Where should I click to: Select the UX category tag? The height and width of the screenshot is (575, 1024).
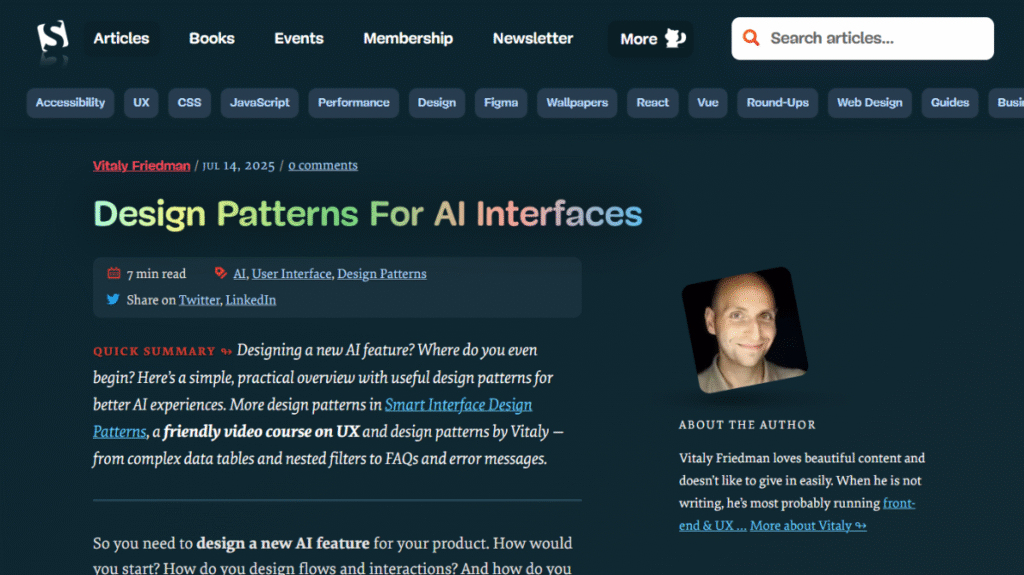(x=141, y=103)
